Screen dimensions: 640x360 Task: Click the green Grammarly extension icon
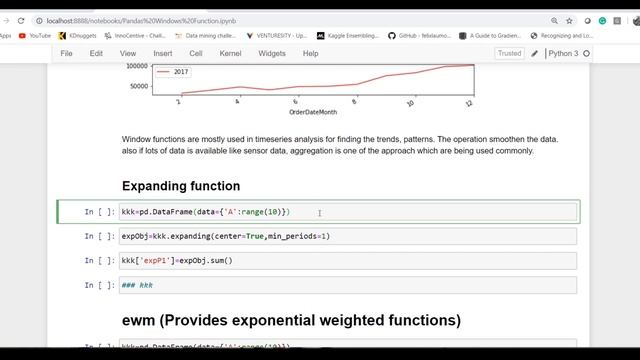point(602,21)
